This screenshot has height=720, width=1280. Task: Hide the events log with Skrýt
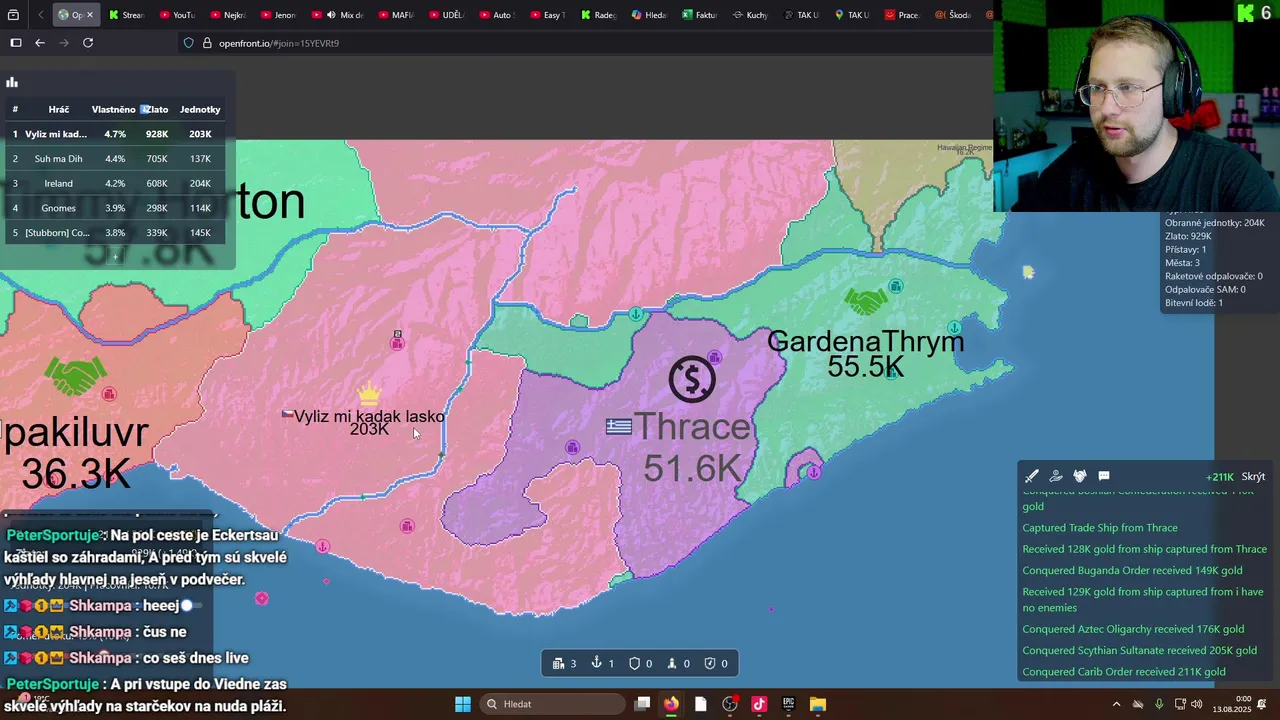pyautogui.click(x=1253, y=477)
